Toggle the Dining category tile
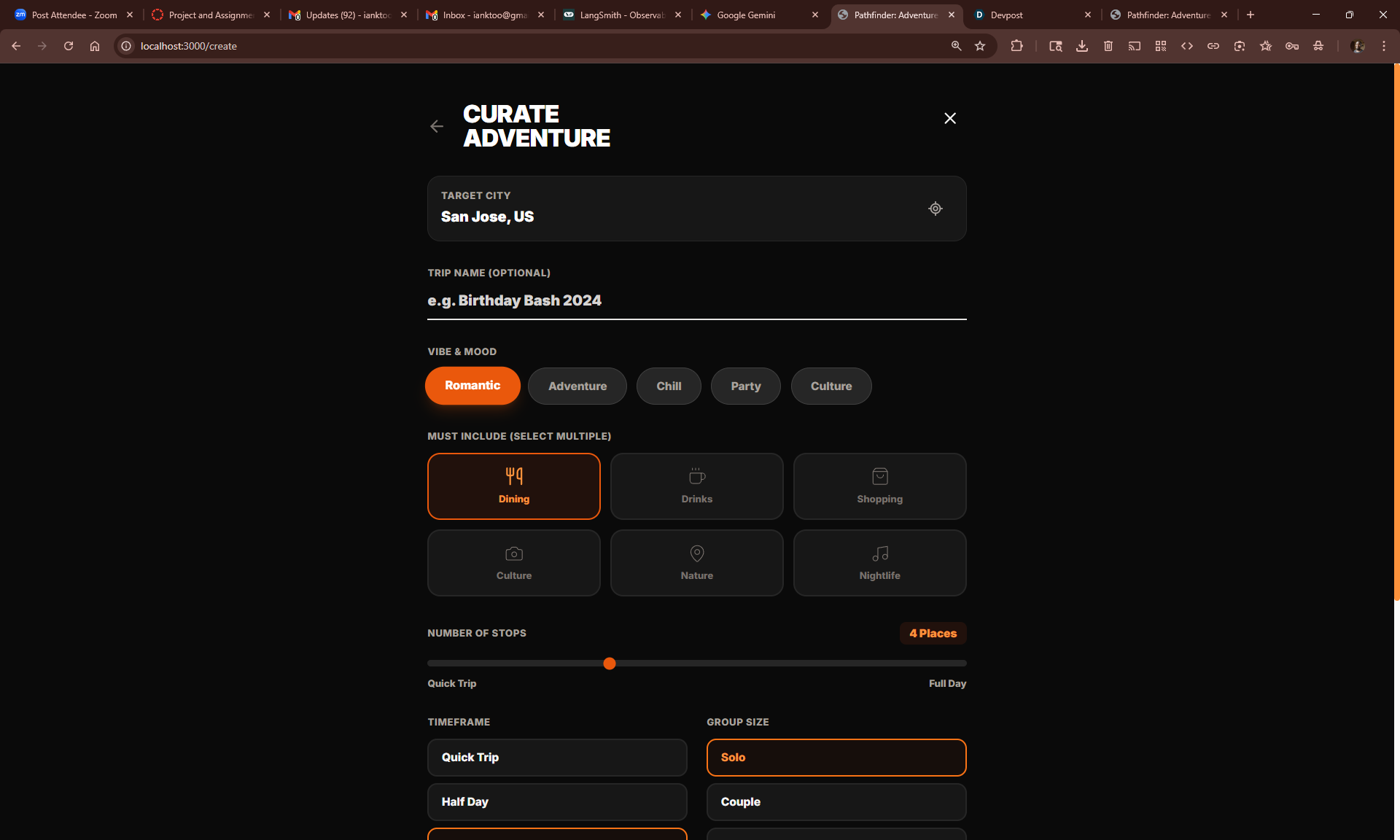The height and width of the screenshot is (840, 1400). coord(513,486)
